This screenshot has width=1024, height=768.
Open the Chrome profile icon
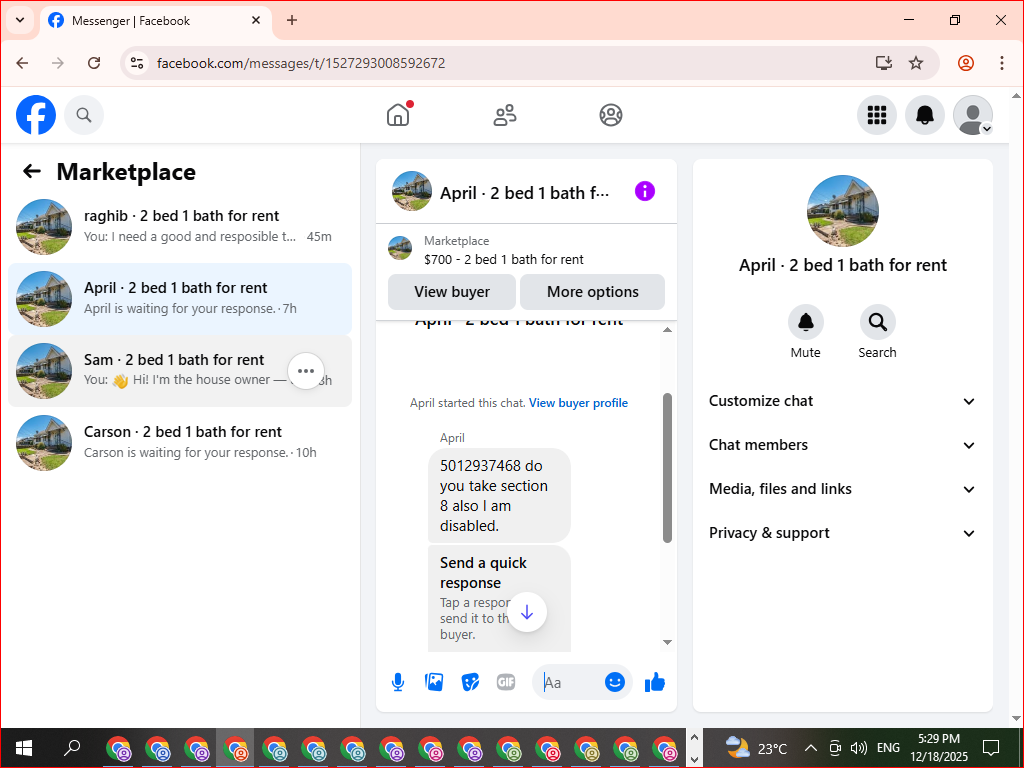(x=966, y=63)
